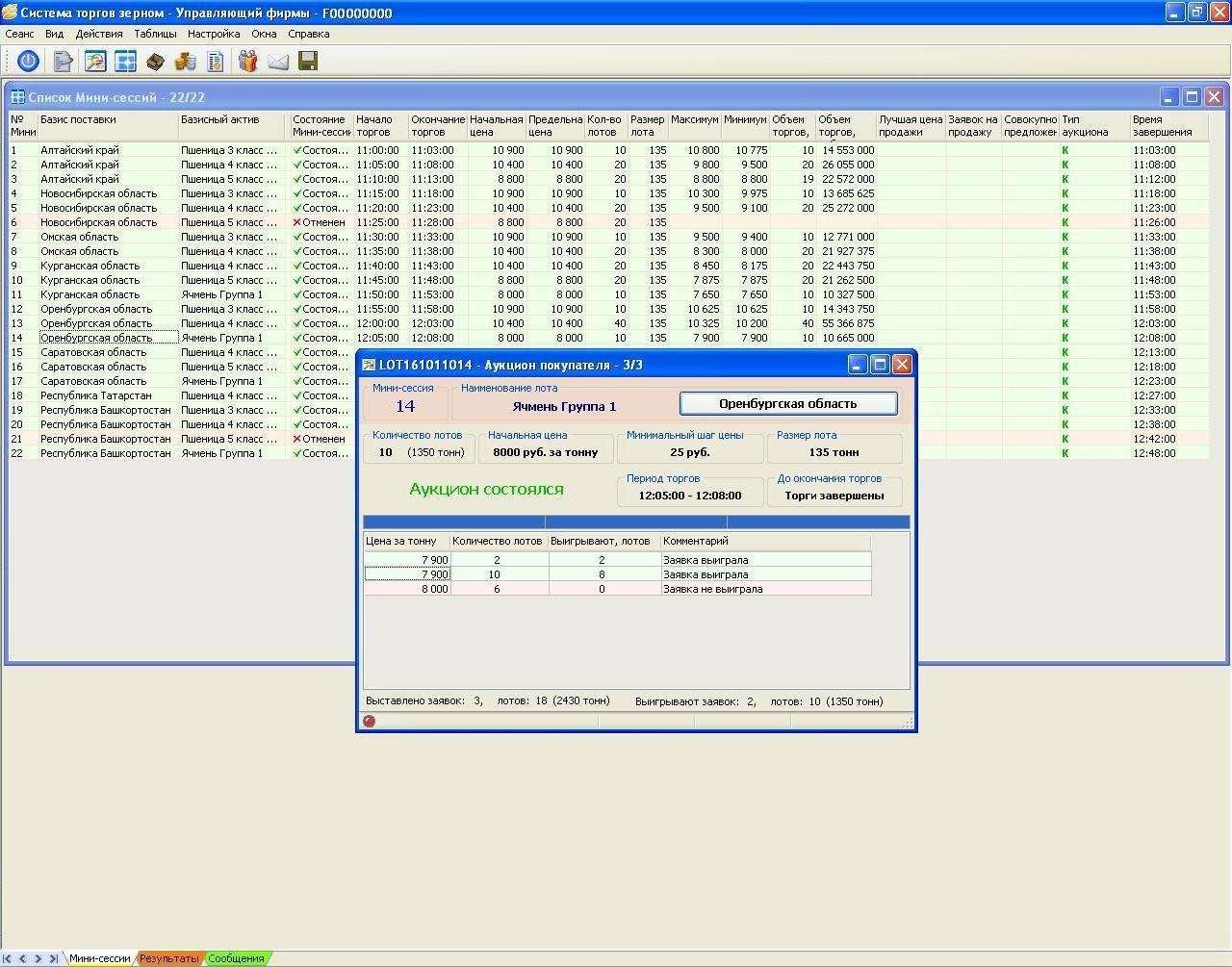Open the Сеанс menu
1232x967 pixels.
pyautogui.click(x=19, y=34)
